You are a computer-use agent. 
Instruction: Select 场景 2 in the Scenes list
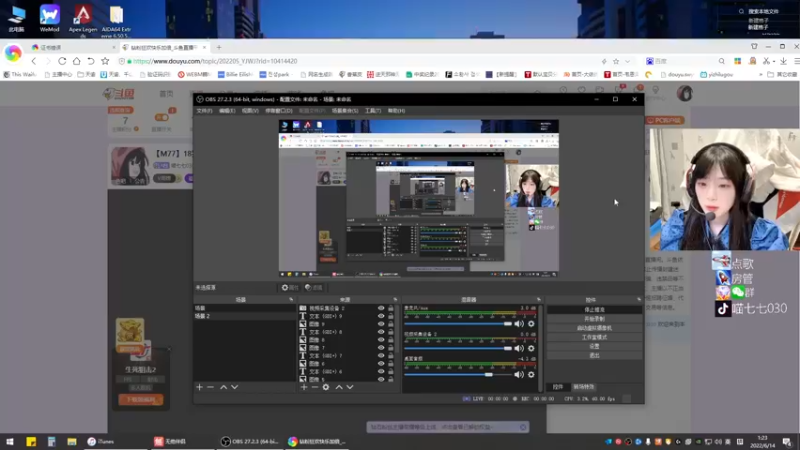click(x=244, y=316)
